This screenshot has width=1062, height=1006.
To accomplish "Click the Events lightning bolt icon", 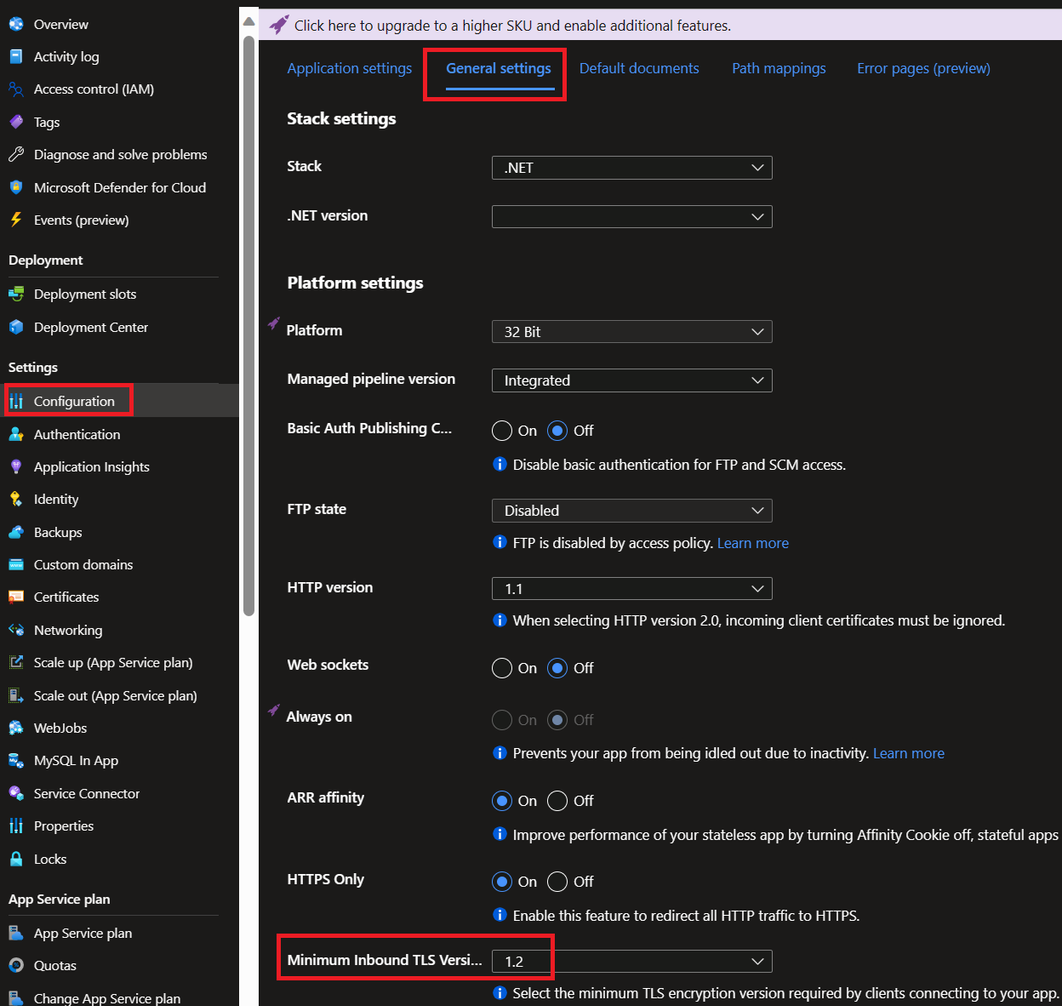I will (16, 220).
